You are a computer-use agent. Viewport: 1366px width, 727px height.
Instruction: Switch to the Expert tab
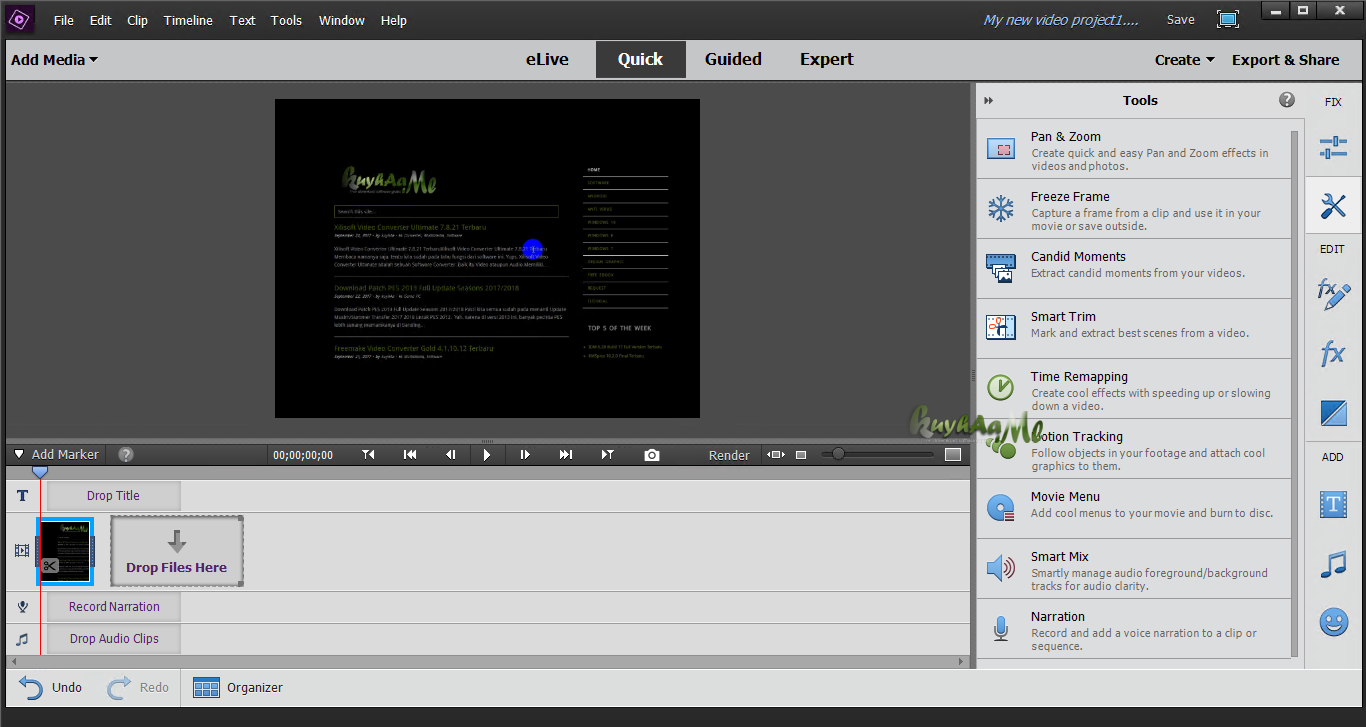827,59
